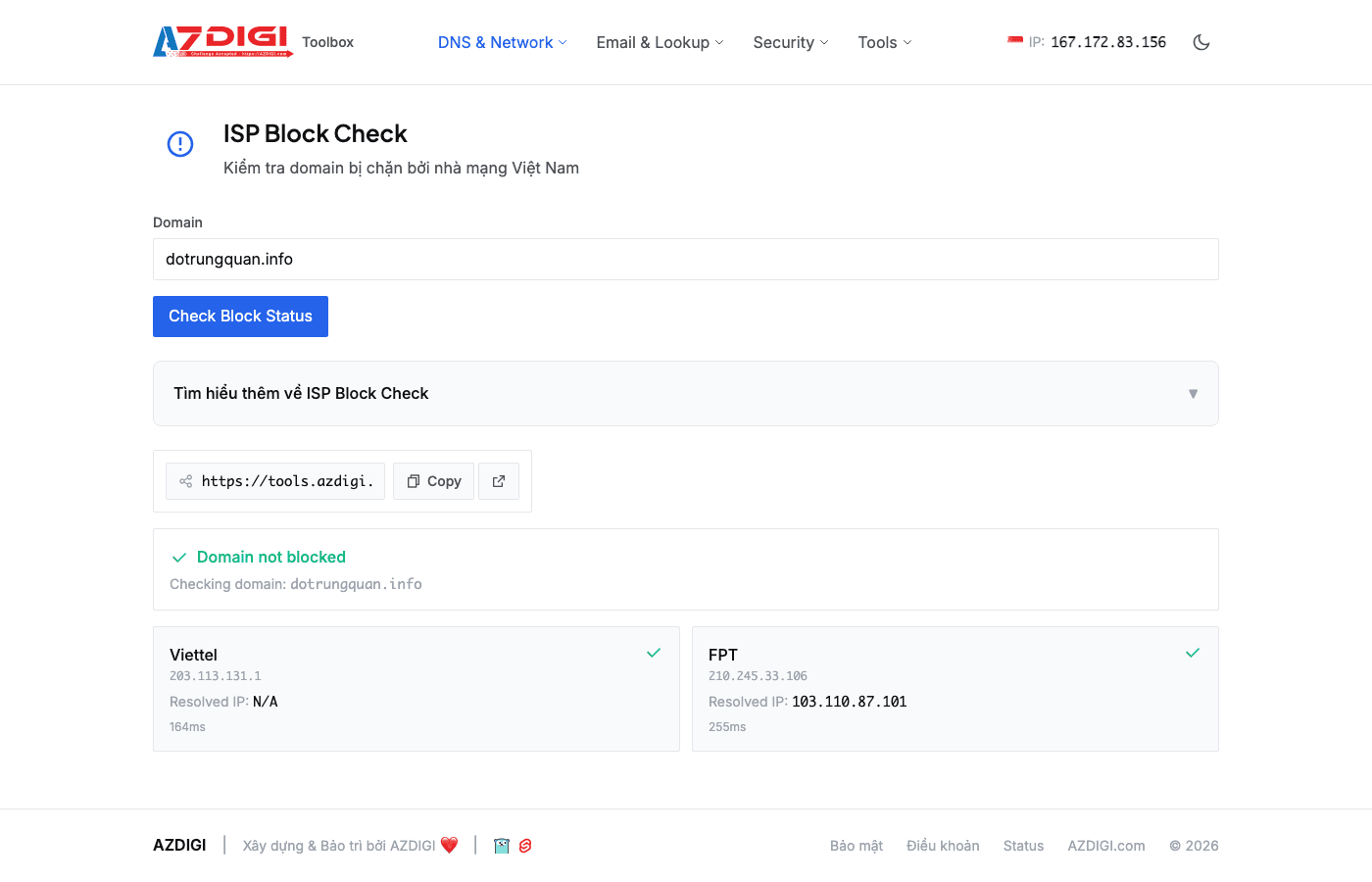This screenshot has width=1372, height=882.
Task: Click the Viettel green checkmark icon
Action: coord(654,653)
